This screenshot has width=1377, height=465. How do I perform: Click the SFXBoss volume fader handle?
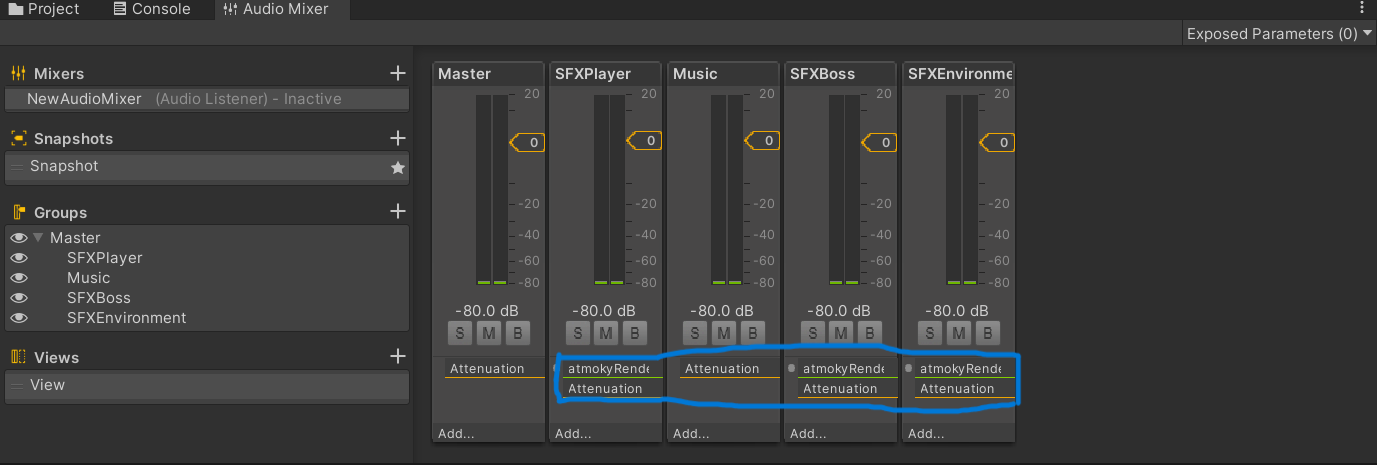(879, 142)
